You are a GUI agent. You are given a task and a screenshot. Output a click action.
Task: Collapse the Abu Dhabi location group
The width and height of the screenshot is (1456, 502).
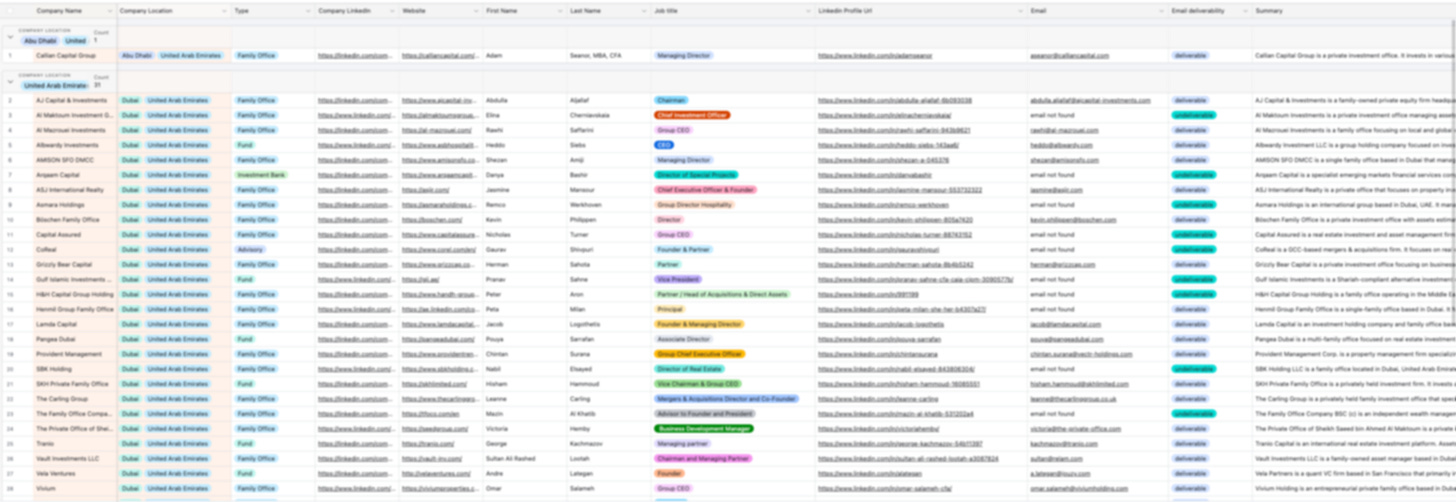click(10, 36)
